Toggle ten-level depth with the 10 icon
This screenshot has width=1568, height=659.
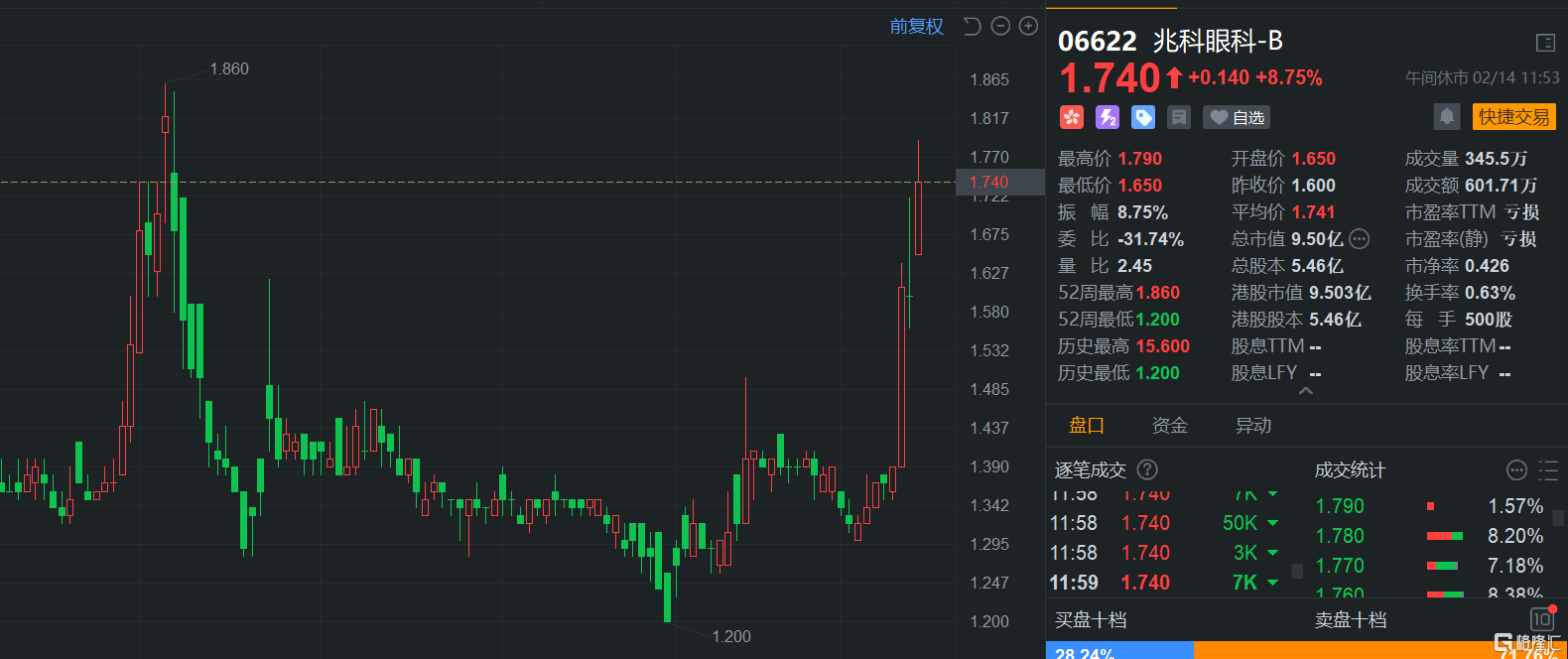click(x=1541, y=619)
